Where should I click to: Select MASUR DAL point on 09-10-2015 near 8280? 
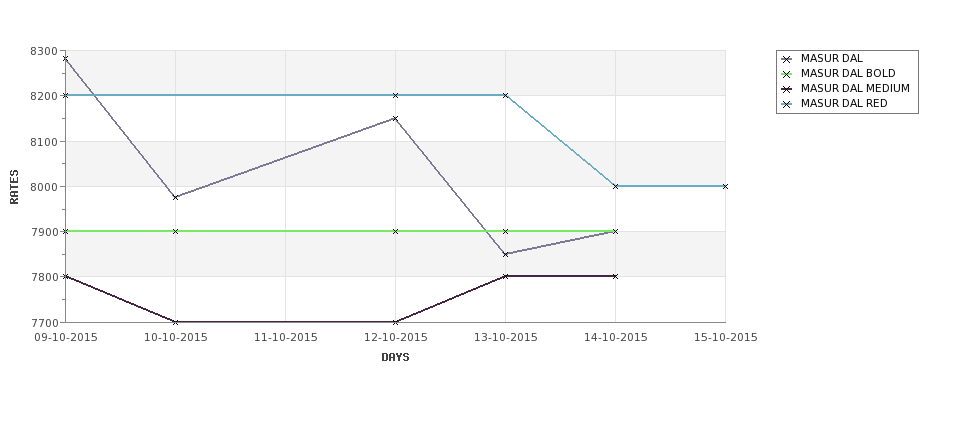point(65,58)
